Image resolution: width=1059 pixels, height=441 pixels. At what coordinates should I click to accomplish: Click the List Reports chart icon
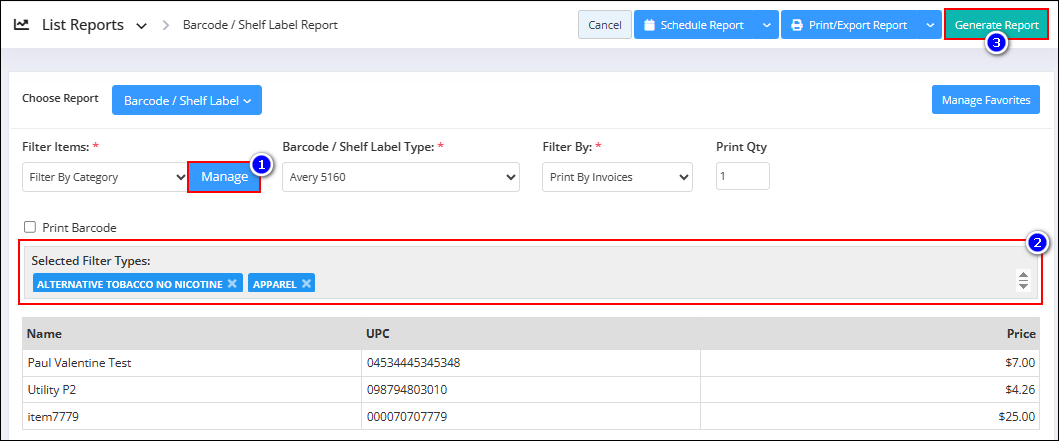(x=22, y=24)
